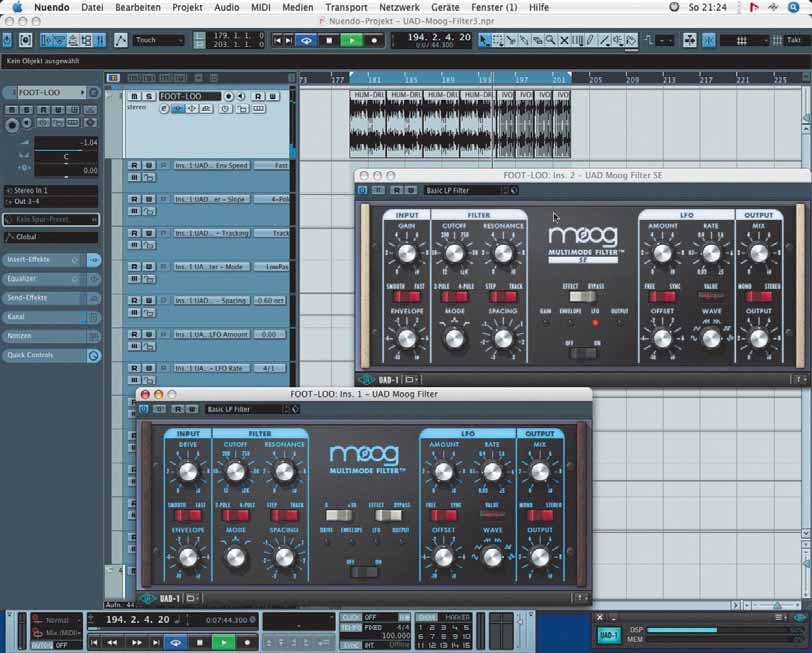Open the Datei menu
This screenshot has width=812, height=653.
(x=92, y=7)
